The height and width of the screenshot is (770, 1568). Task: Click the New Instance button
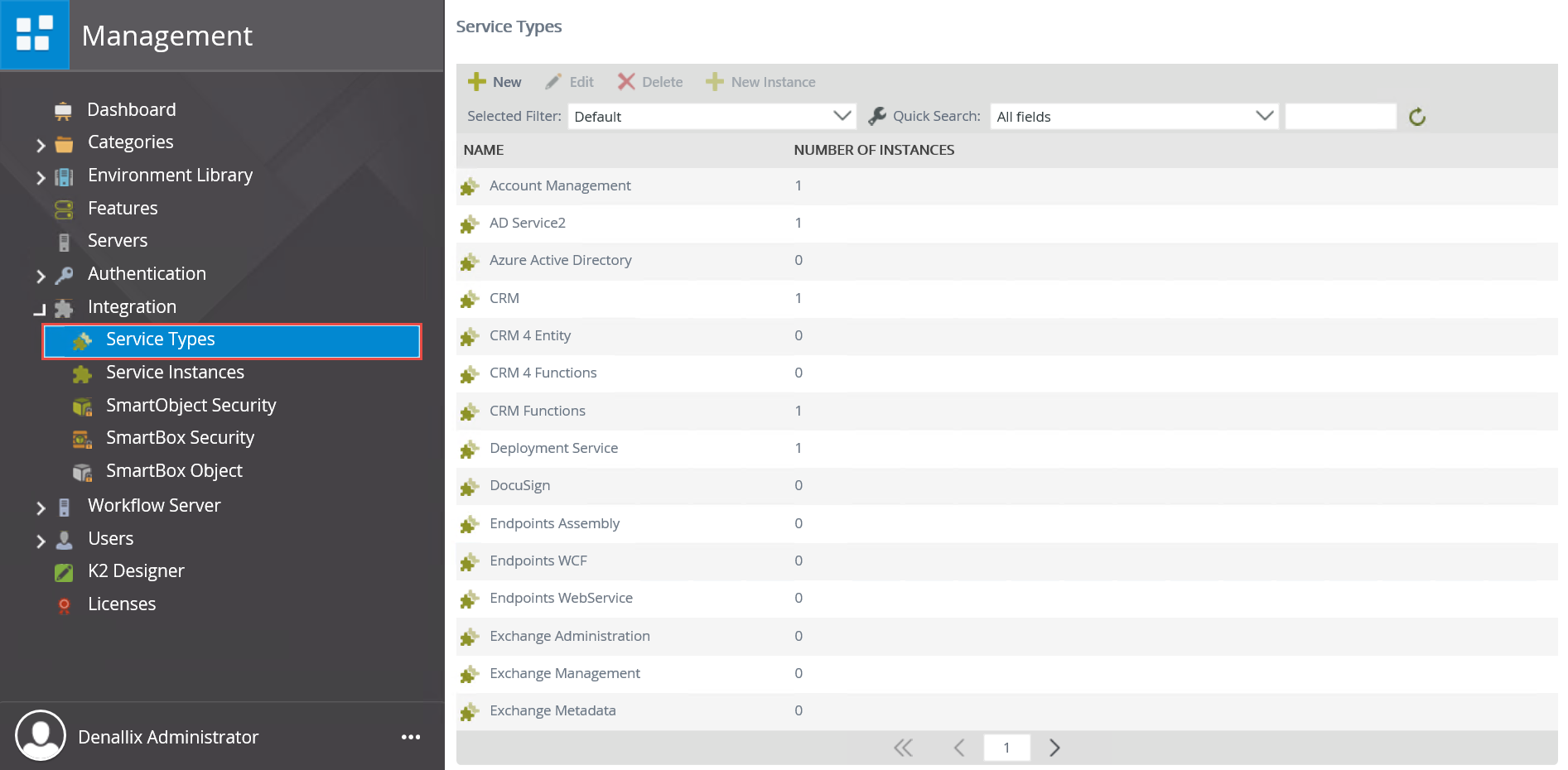[x=760, y=82]
